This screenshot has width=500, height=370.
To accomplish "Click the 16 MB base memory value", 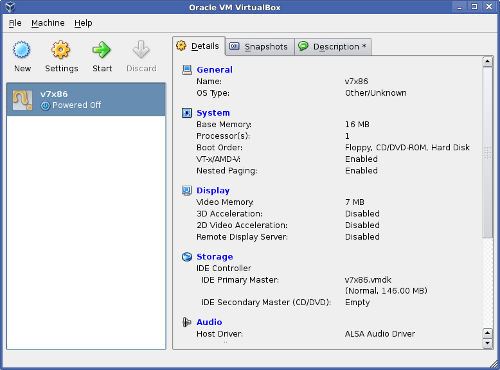I will (357, 124).
